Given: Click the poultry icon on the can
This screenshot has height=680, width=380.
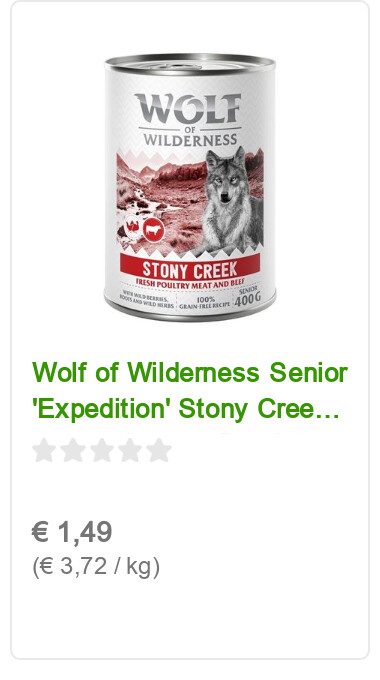Looking at the screenshot, I should pos(132,227).
